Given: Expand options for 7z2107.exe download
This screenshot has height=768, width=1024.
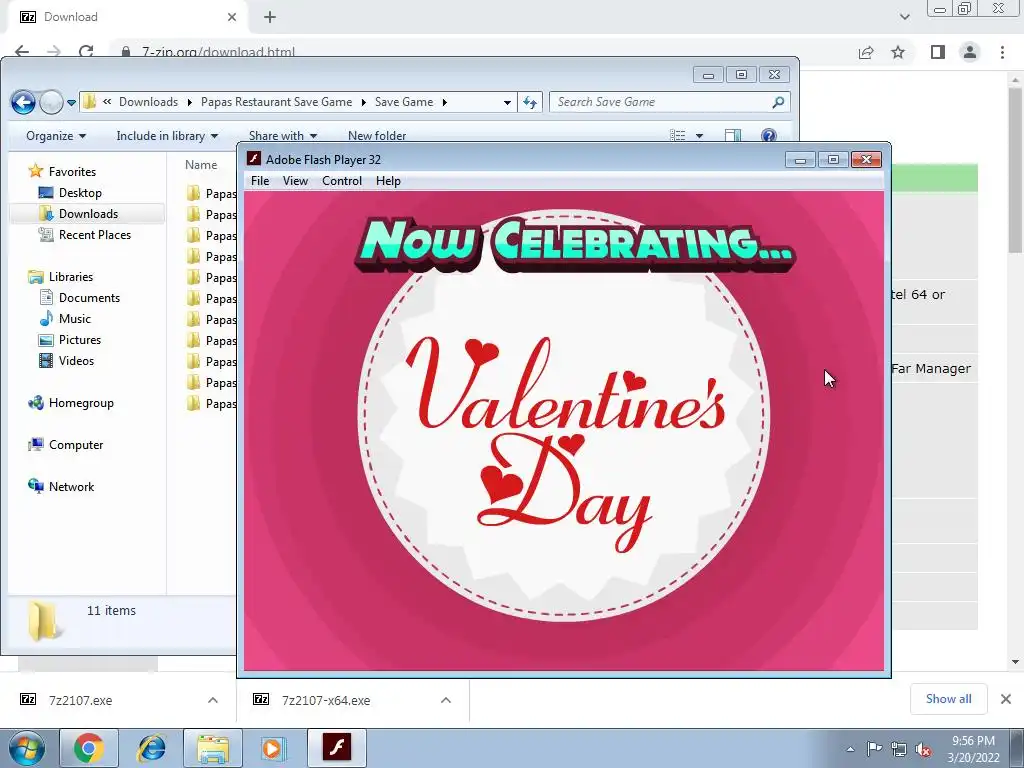Looking at the screenshot, I should (213, 700).
